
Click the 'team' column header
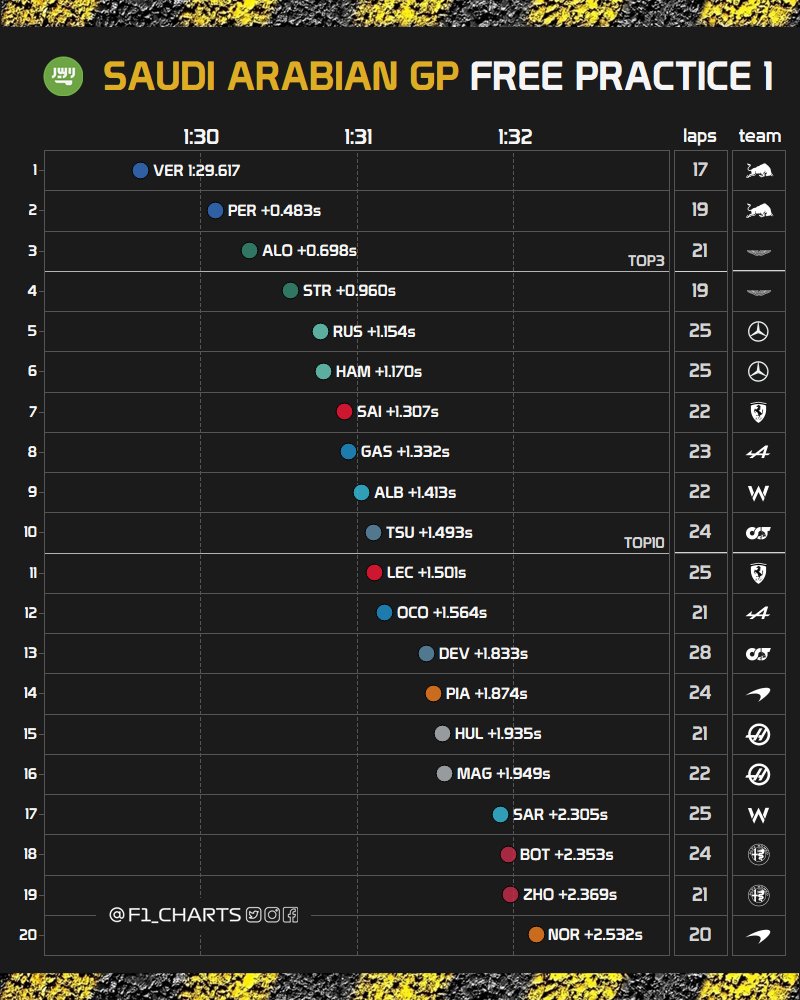tap(759, 136)
